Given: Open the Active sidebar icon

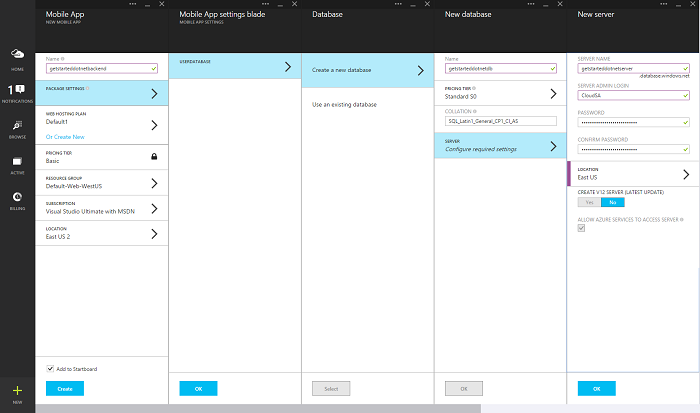Looking at the screenshot, I should (17, 165).
